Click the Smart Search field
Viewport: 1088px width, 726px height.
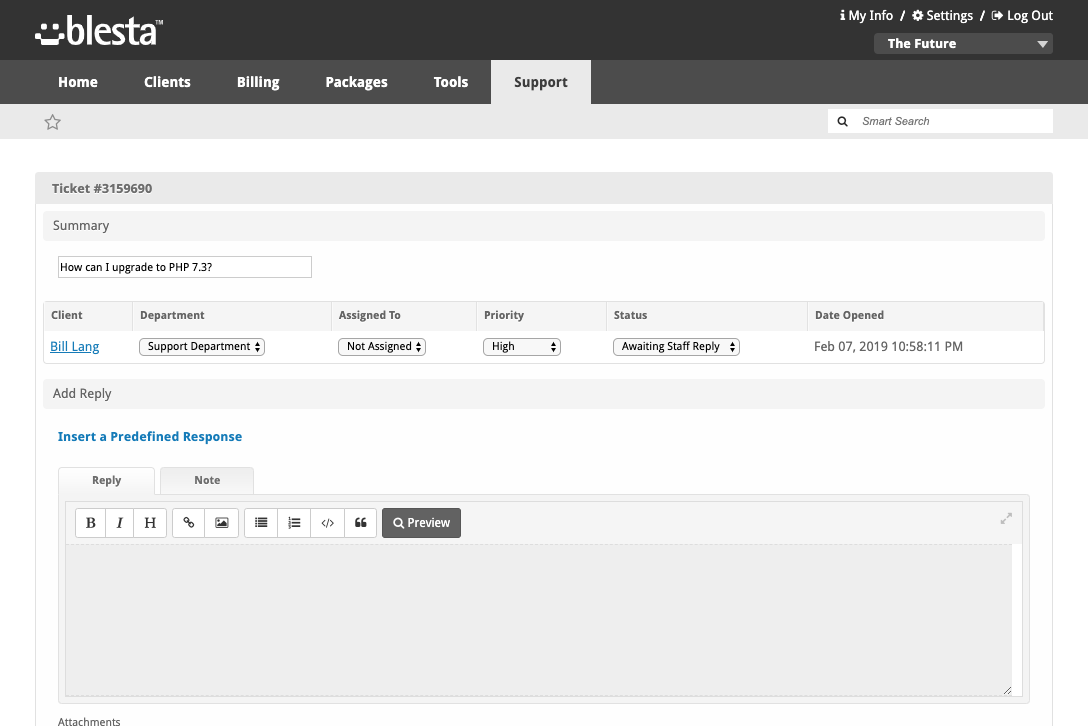tap(950, 121)
